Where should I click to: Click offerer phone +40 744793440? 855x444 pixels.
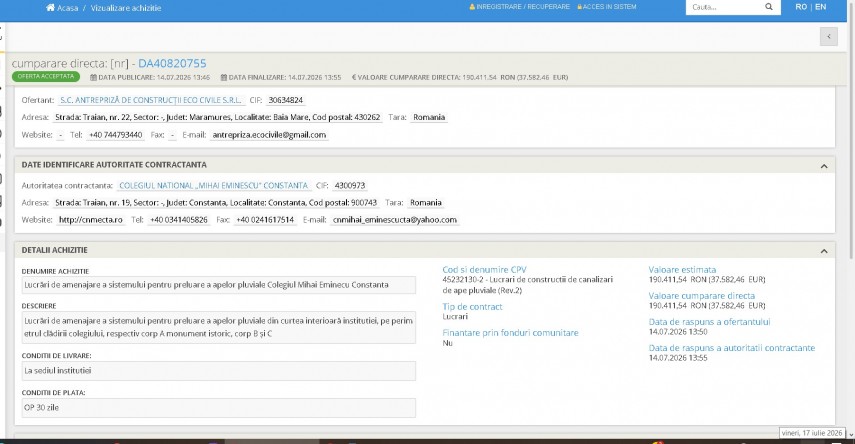click(116, 135)
